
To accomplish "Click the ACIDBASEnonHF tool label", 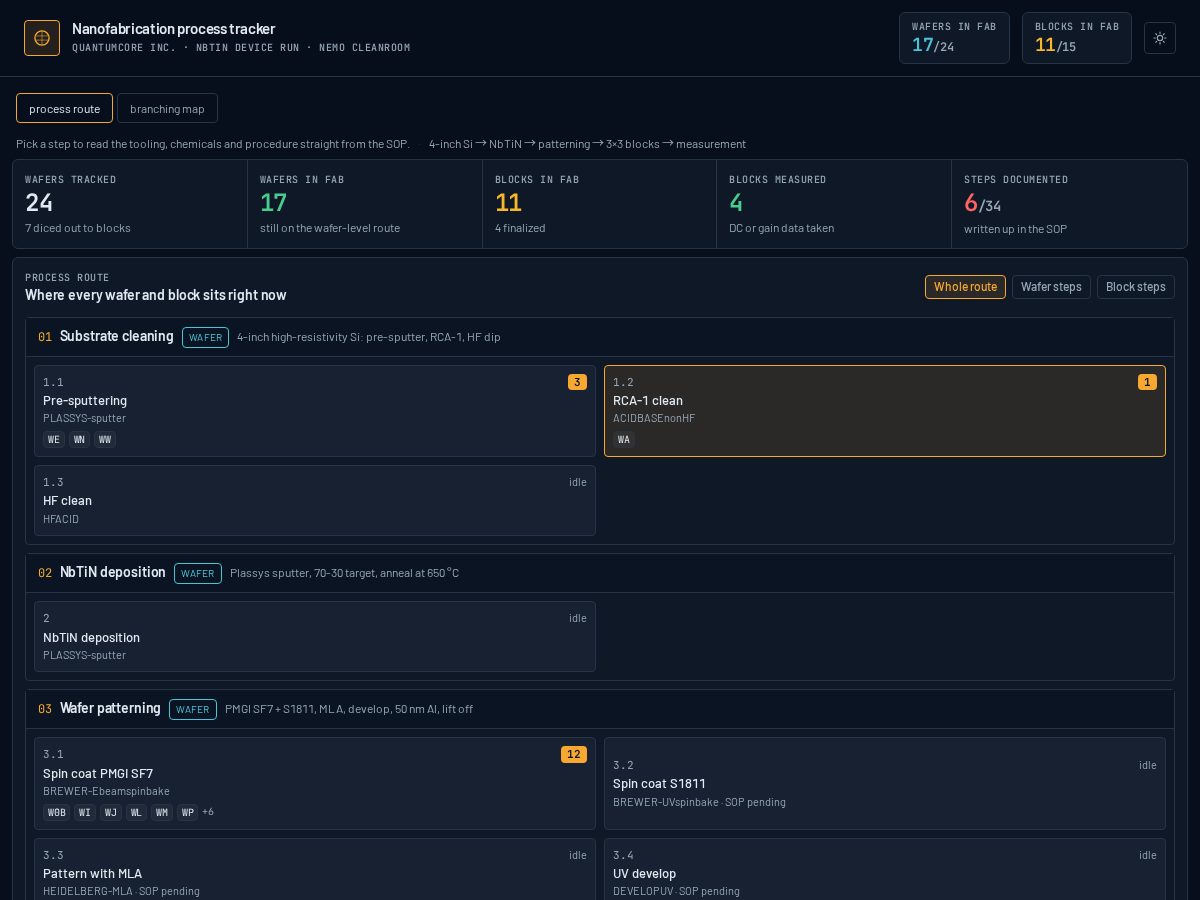I will pyautogui.click(x=654, y=418).
